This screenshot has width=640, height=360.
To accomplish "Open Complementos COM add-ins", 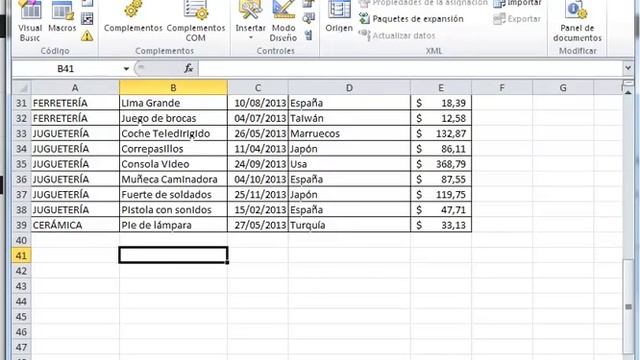I will 196,21.
